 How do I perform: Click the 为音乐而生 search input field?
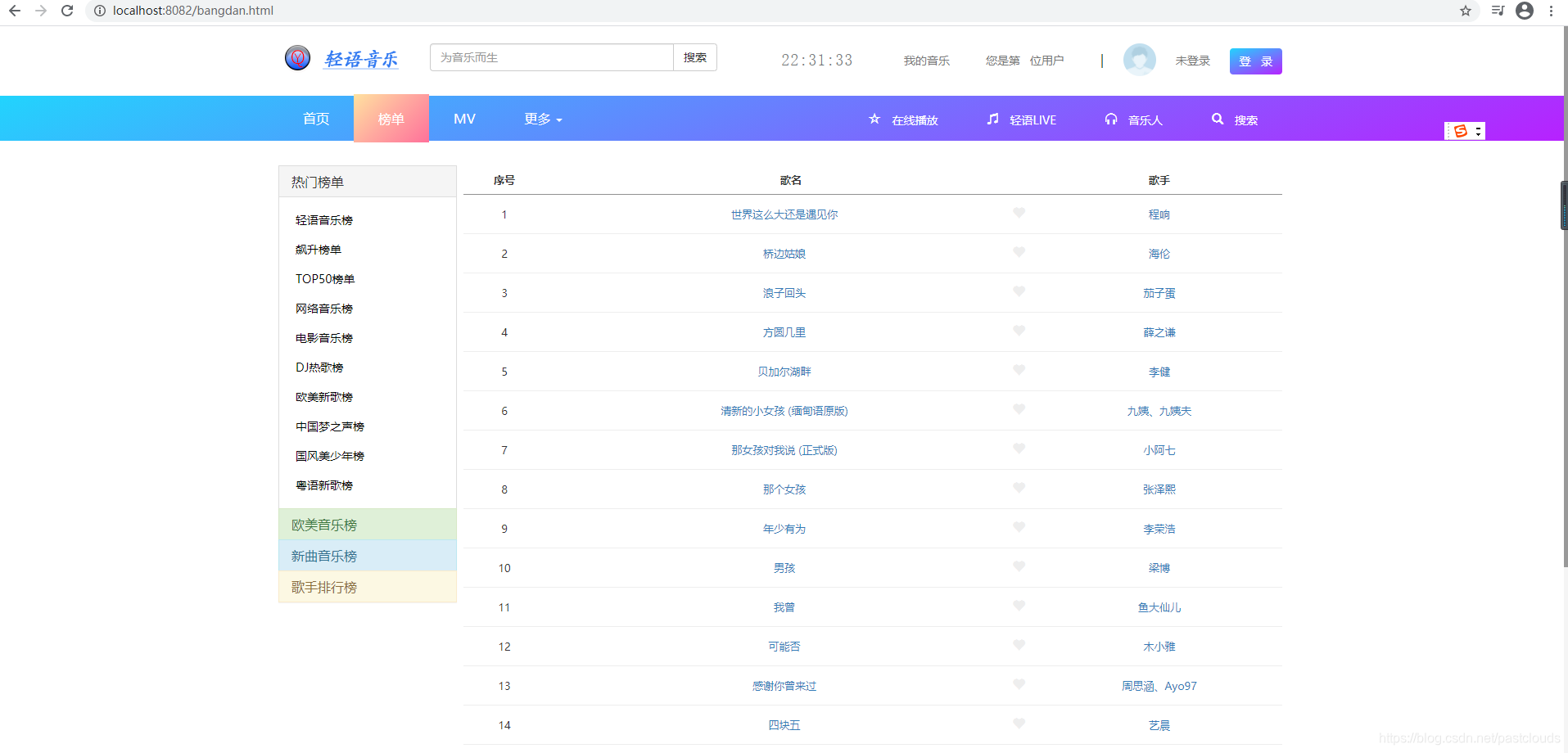click(552, 57)
